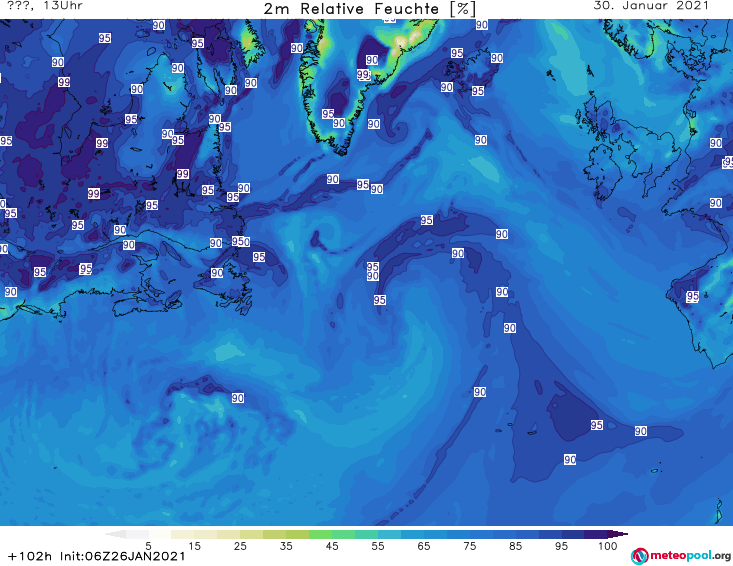
Task: Pick the turquoise legend swatch right of 55
Action: [x=389, y=534]
